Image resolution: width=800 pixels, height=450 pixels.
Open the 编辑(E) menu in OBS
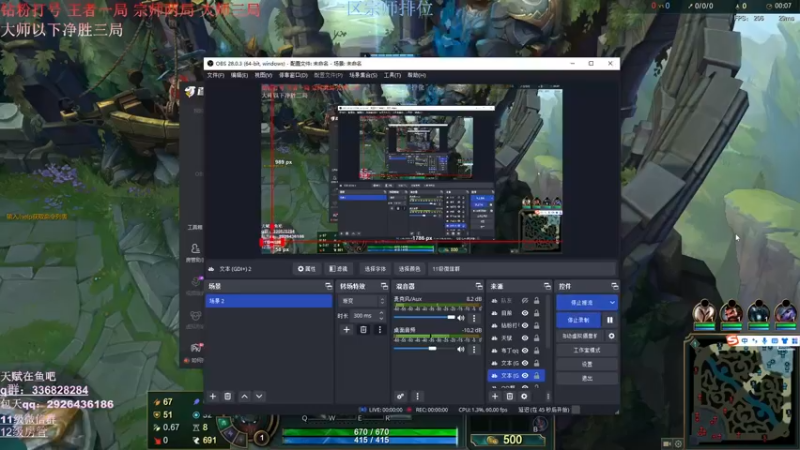[239, 75]
